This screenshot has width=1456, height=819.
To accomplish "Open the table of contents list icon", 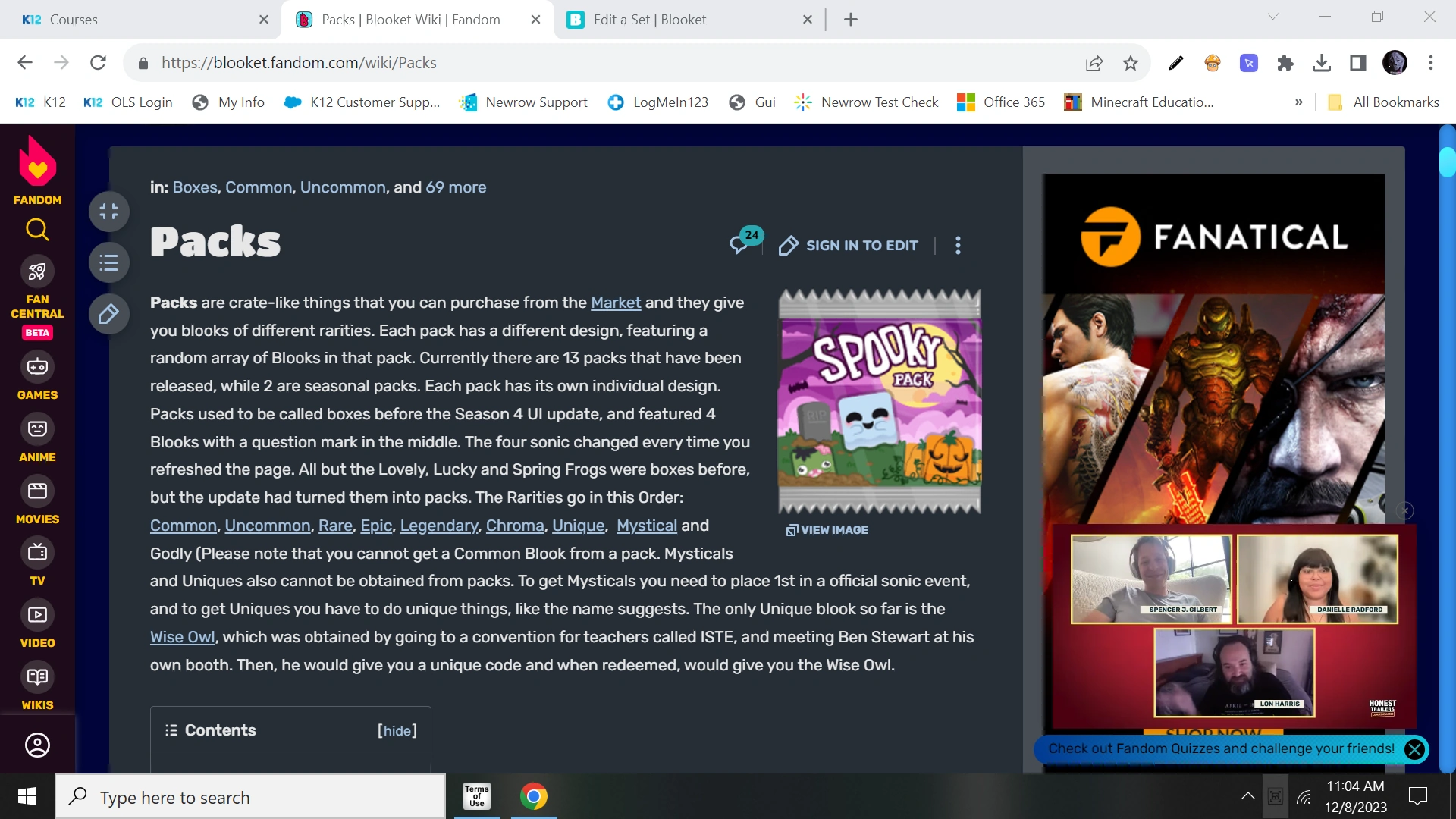I will (108, 262).
